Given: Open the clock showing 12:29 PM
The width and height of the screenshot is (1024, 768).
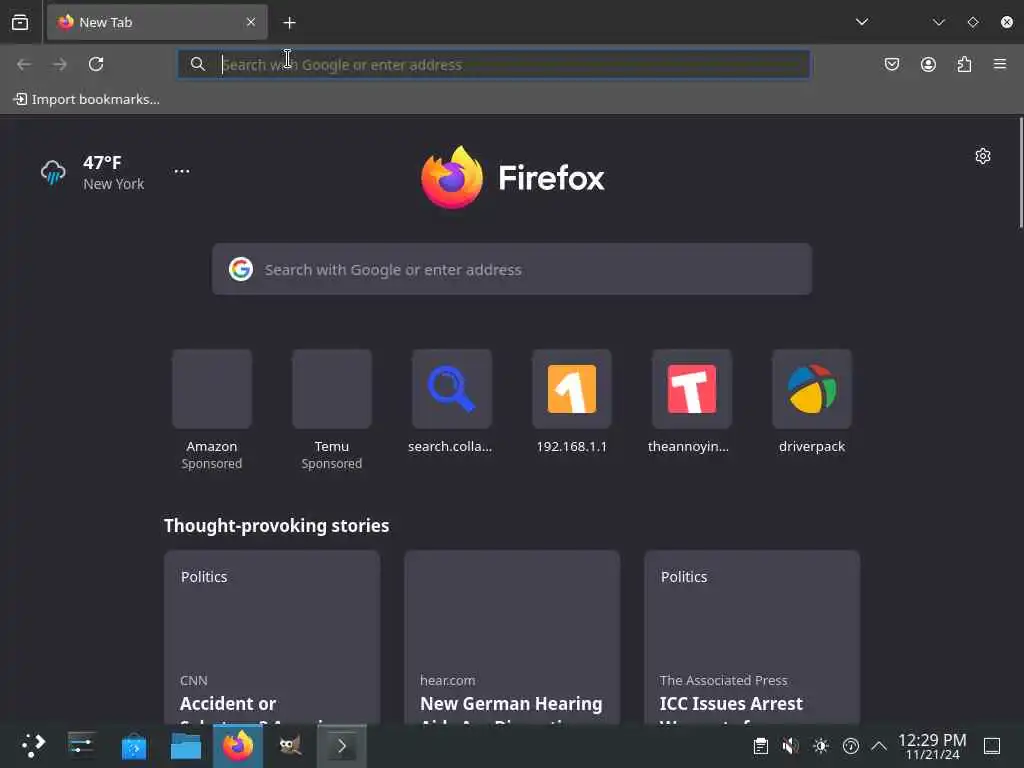Looking at the screenshot, I should click(932, 746).
